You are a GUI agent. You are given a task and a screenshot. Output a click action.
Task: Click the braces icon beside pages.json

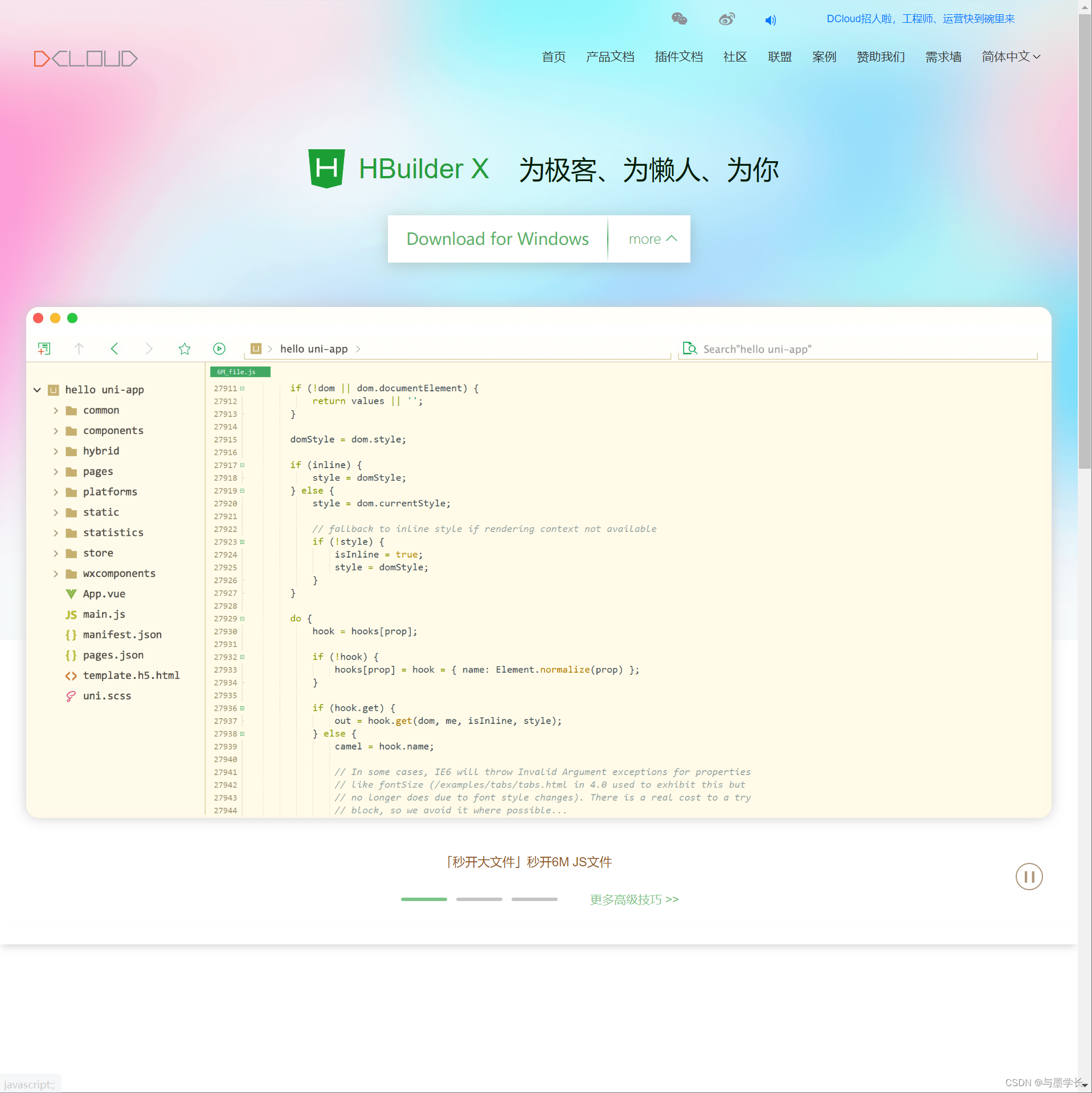[71, 656]
